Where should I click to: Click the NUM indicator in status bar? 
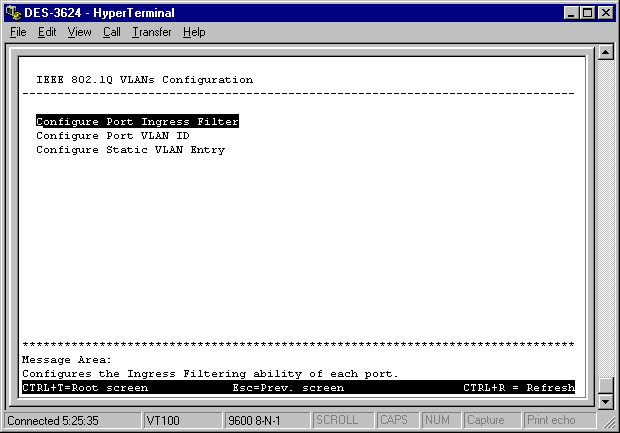440,421
